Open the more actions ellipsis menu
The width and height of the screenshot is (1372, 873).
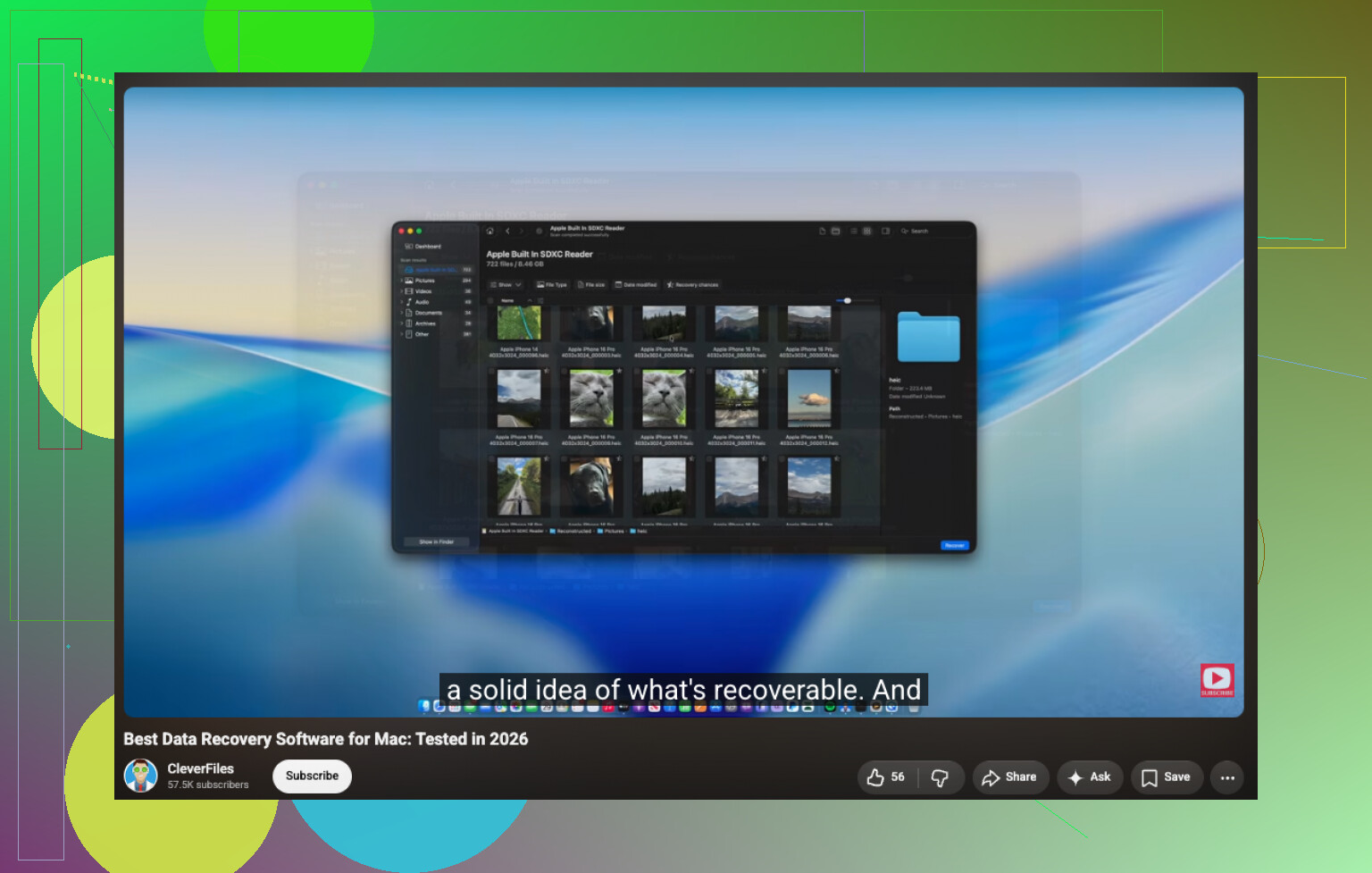1227,777
